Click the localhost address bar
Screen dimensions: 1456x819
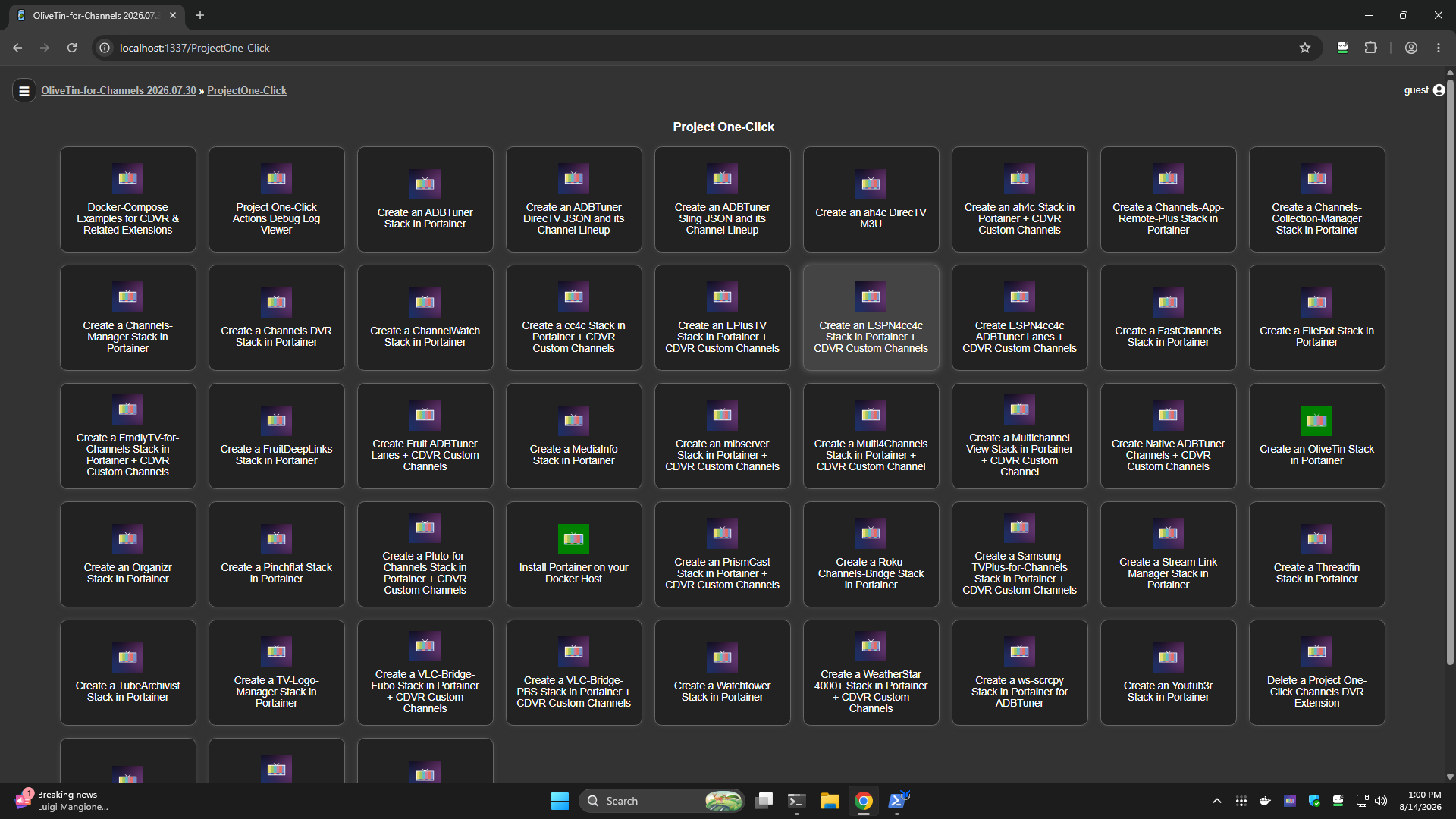(x=705, y=48)
